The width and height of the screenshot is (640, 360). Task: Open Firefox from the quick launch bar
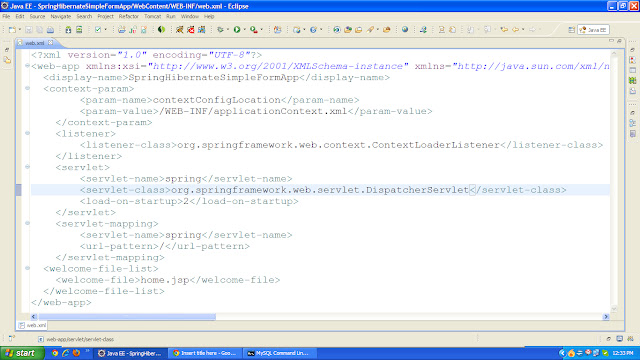click(76, 353)
